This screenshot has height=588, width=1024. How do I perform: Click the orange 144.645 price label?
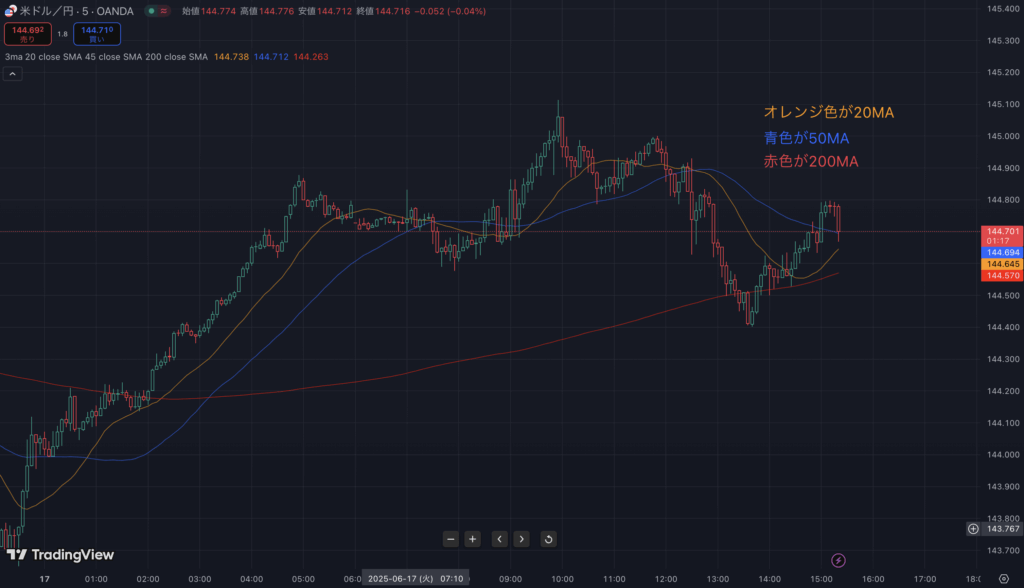pyautogui.click(x=1003, y=264)
